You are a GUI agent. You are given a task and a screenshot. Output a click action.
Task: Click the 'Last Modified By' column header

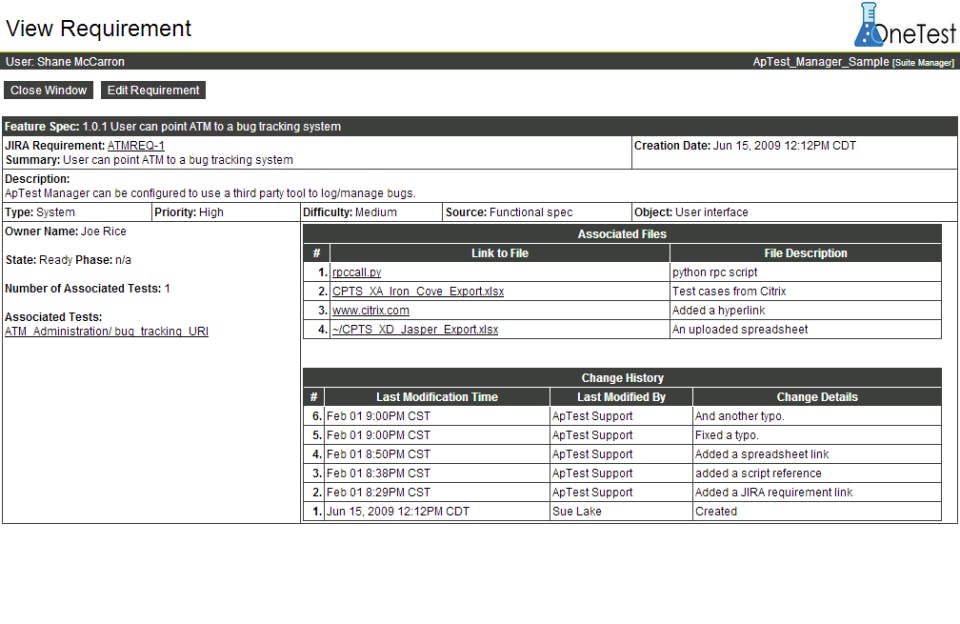621,397
